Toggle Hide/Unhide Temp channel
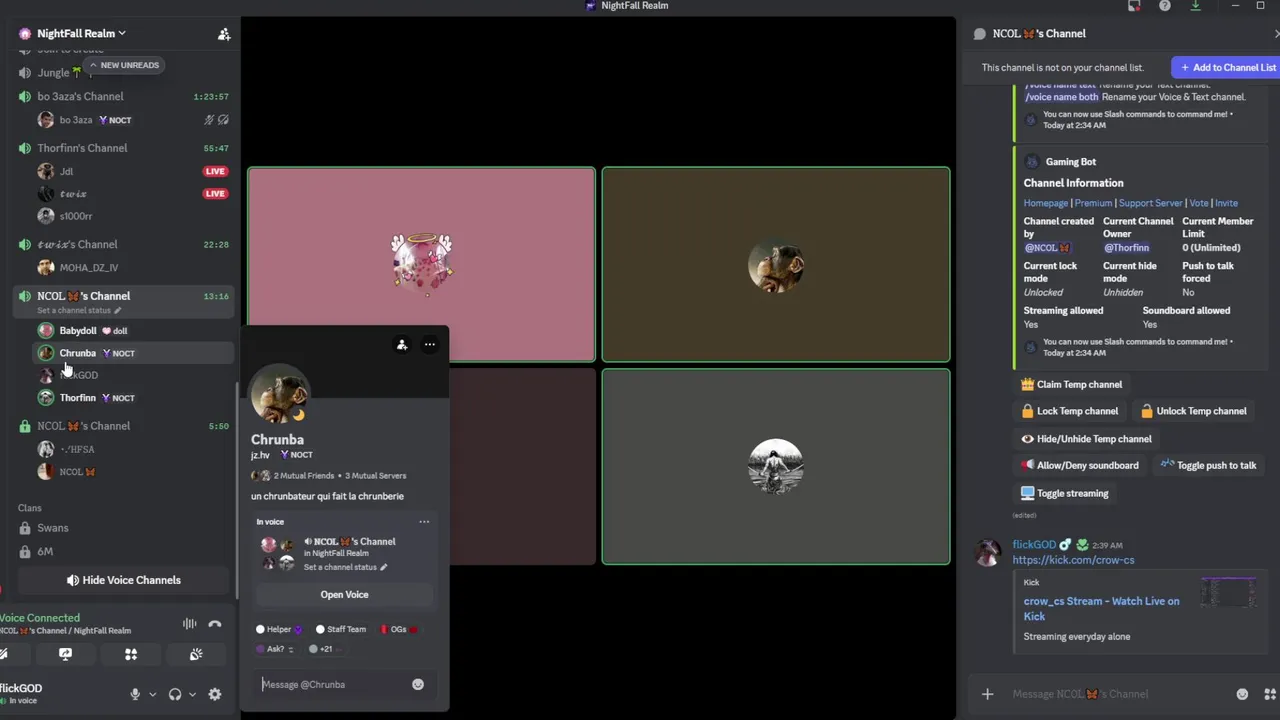The height and width of the screenshot is (720, 1280). (1086, 439)
